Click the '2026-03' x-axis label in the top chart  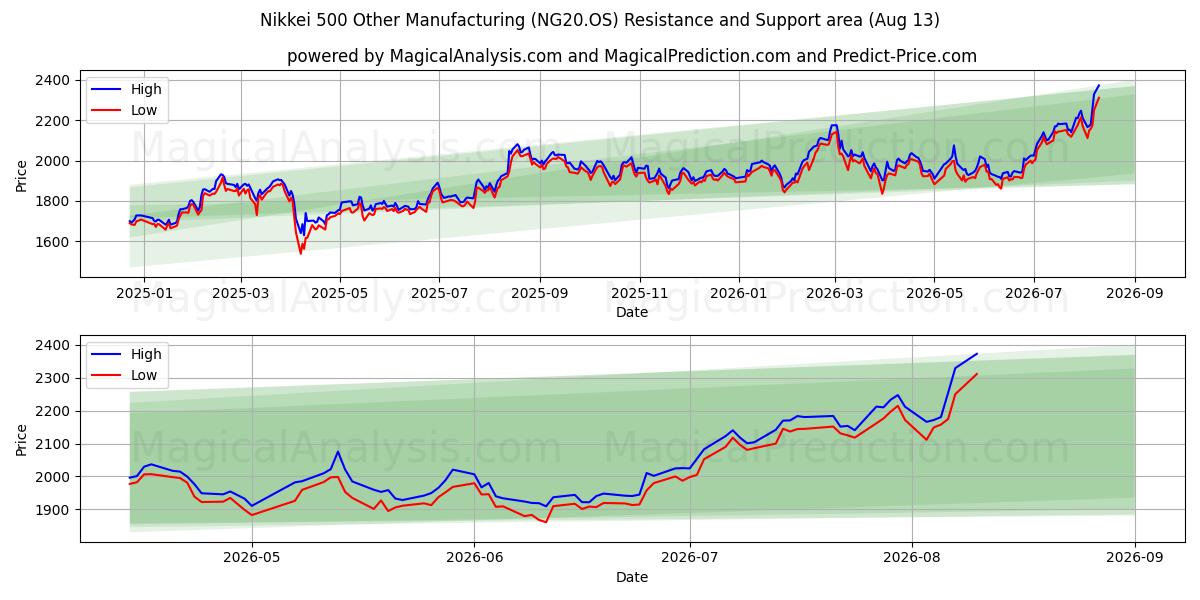tap(835, 293)
